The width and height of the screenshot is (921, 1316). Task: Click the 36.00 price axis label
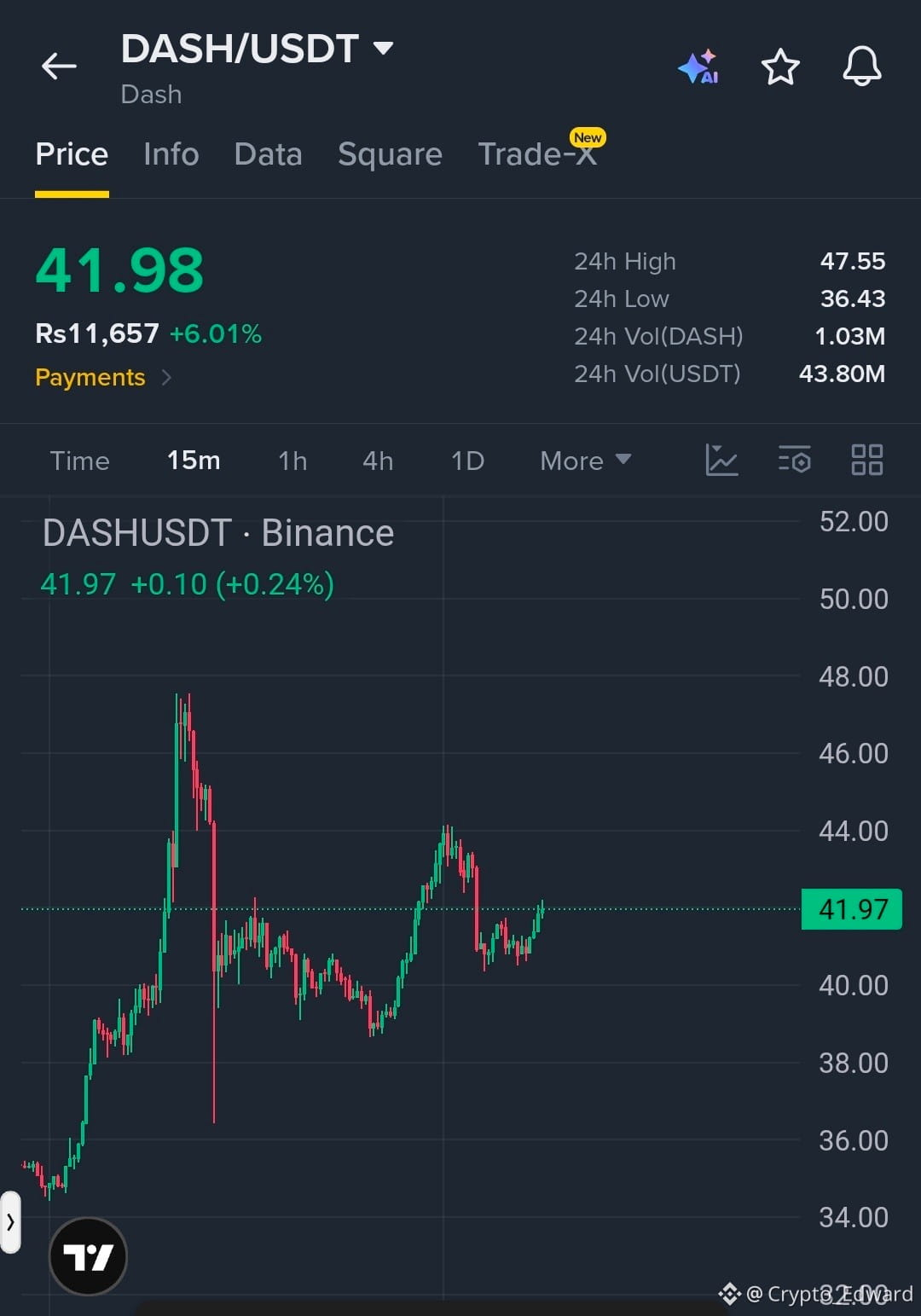pyautogui.click(x=854, y=1140)
